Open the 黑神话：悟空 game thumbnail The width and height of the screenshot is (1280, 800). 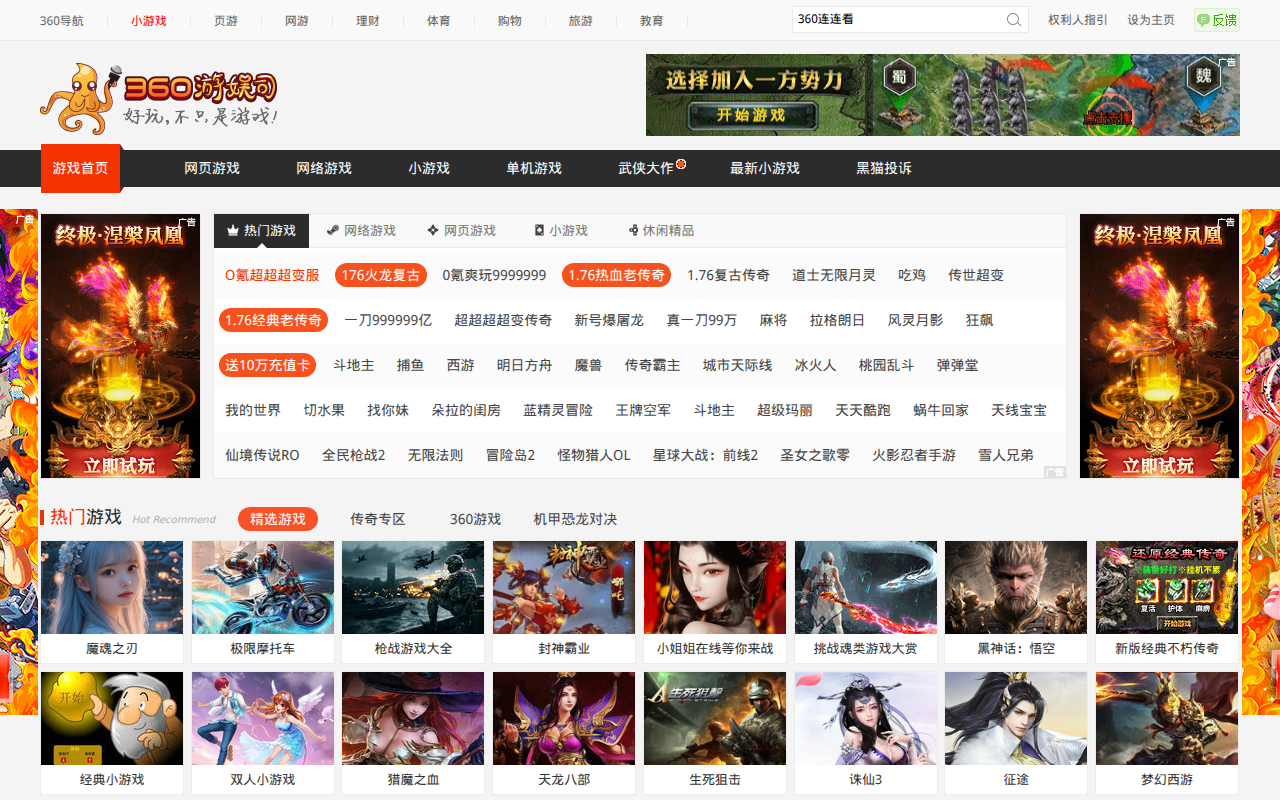1015,588
